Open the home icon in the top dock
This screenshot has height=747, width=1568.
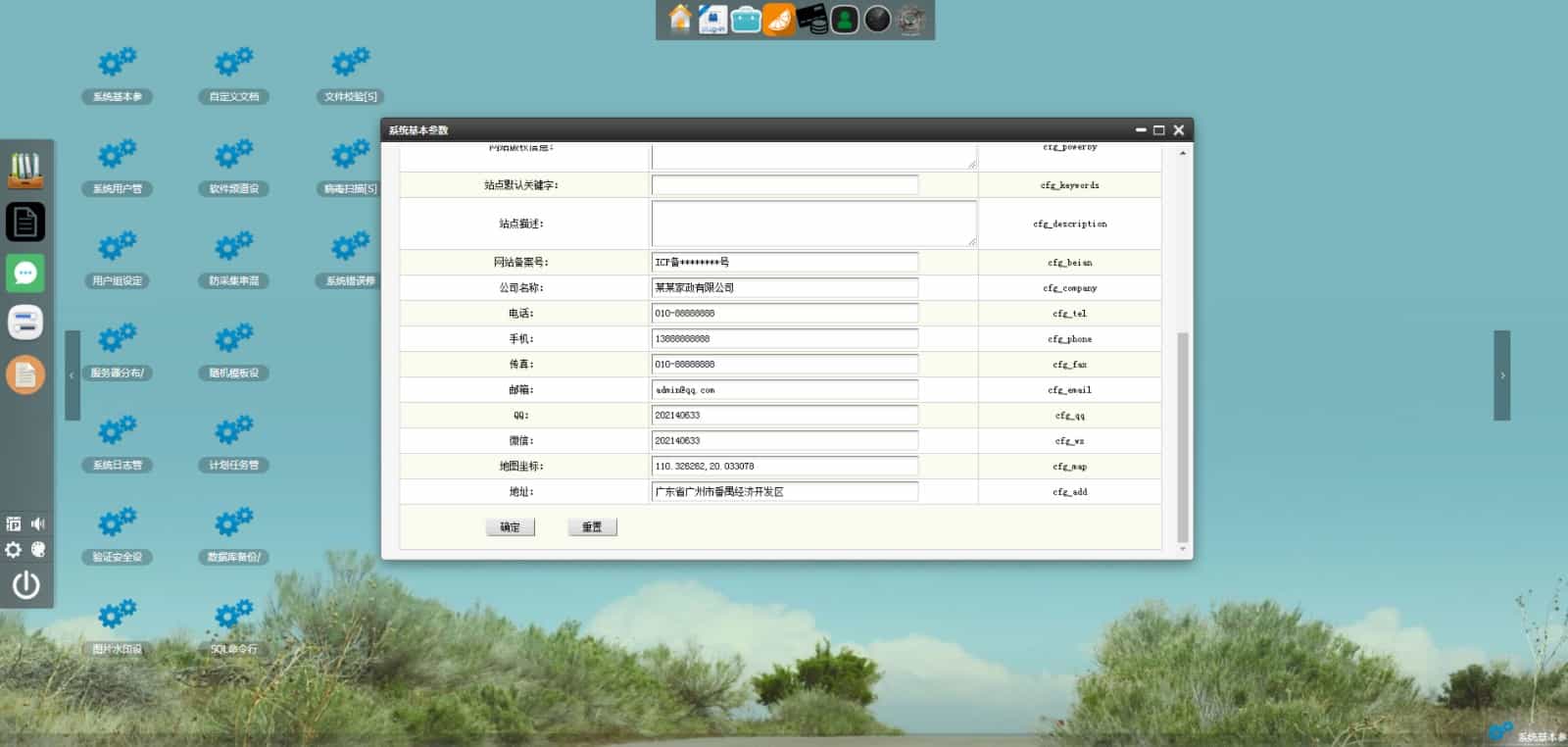coord(680,19)
